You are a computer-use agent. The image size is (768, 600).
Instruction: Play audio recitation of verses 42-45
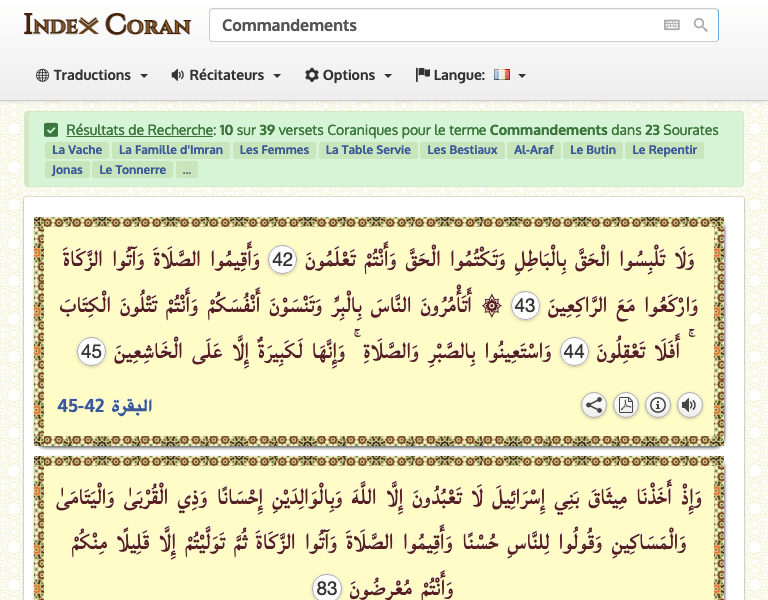689,405
